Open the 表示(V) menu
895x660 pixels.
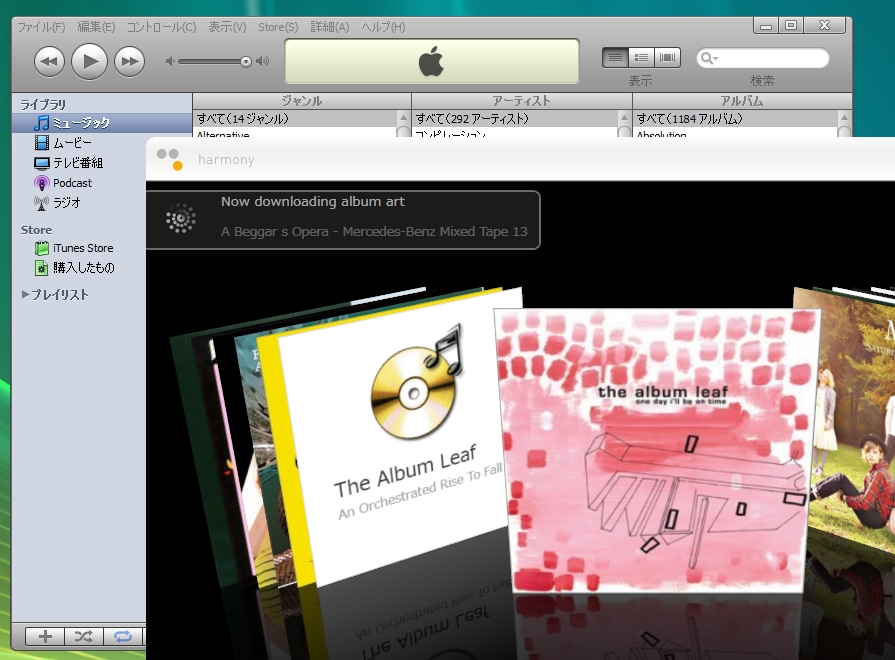(227, 27)
